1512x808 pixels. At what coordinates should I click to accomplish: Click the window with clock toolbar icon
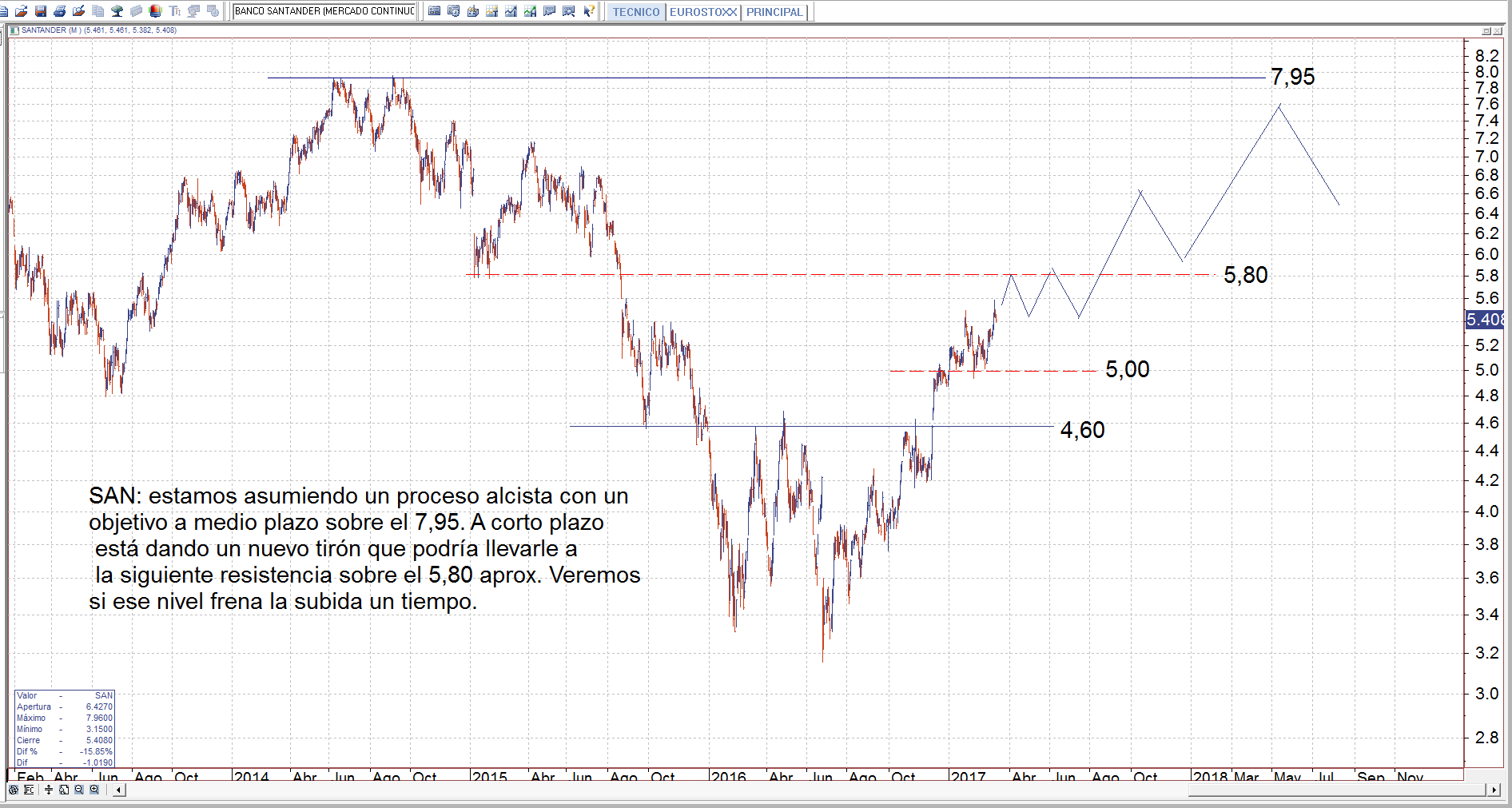pyautogui.click(x=213, y=11)
